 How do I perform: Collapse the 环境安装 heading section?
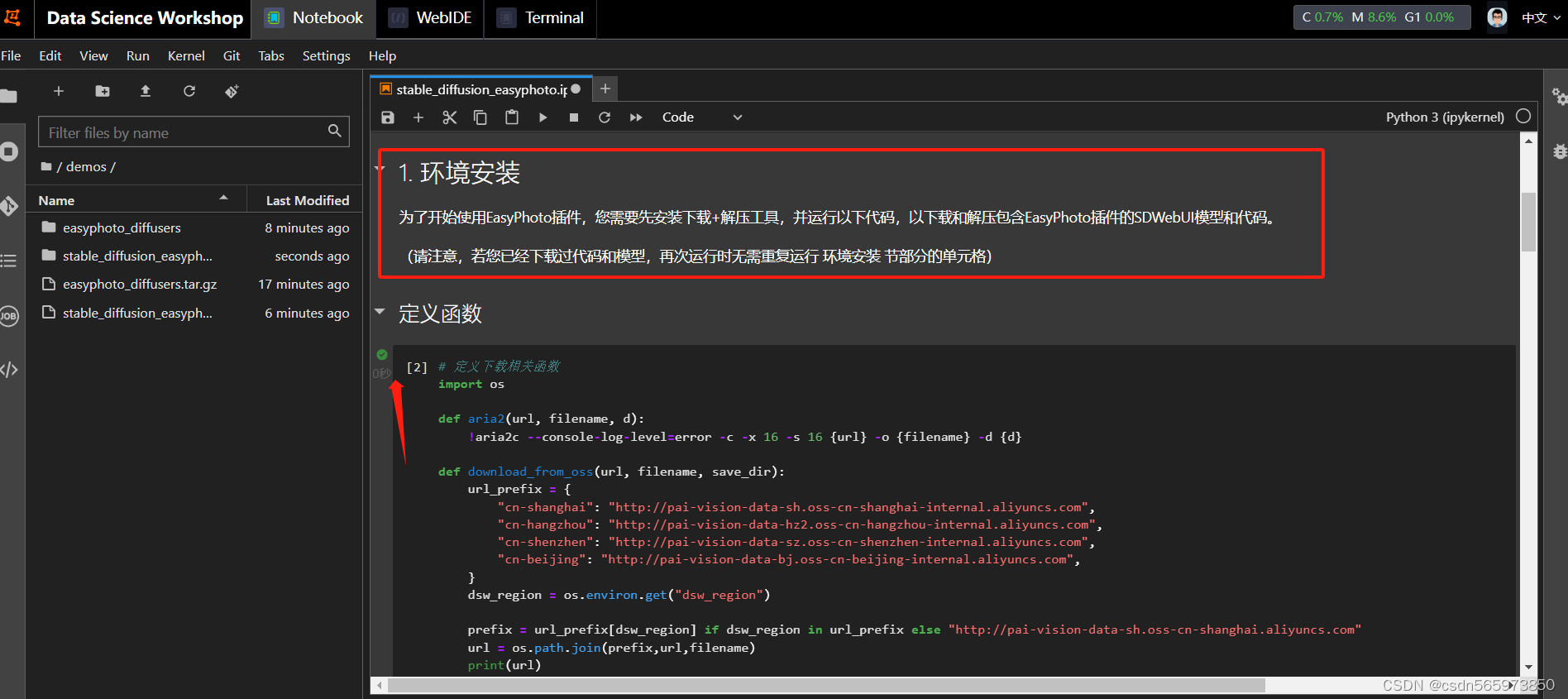380,169
